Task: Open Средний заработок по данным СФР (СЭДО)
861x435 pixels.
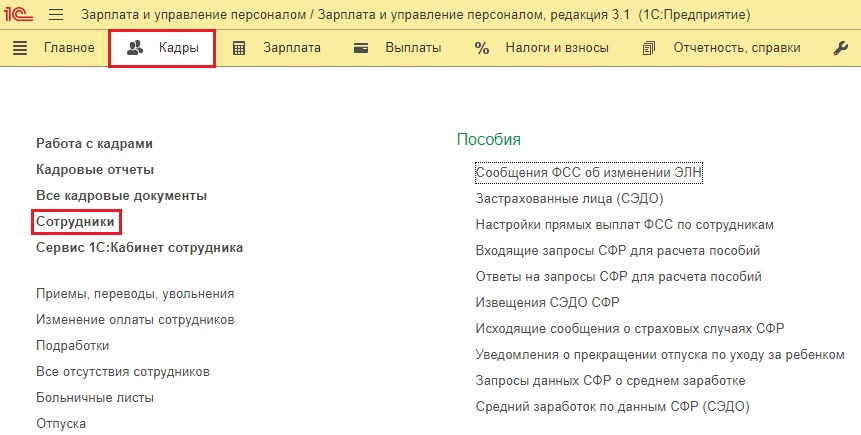Action: (x=612, y=406)
